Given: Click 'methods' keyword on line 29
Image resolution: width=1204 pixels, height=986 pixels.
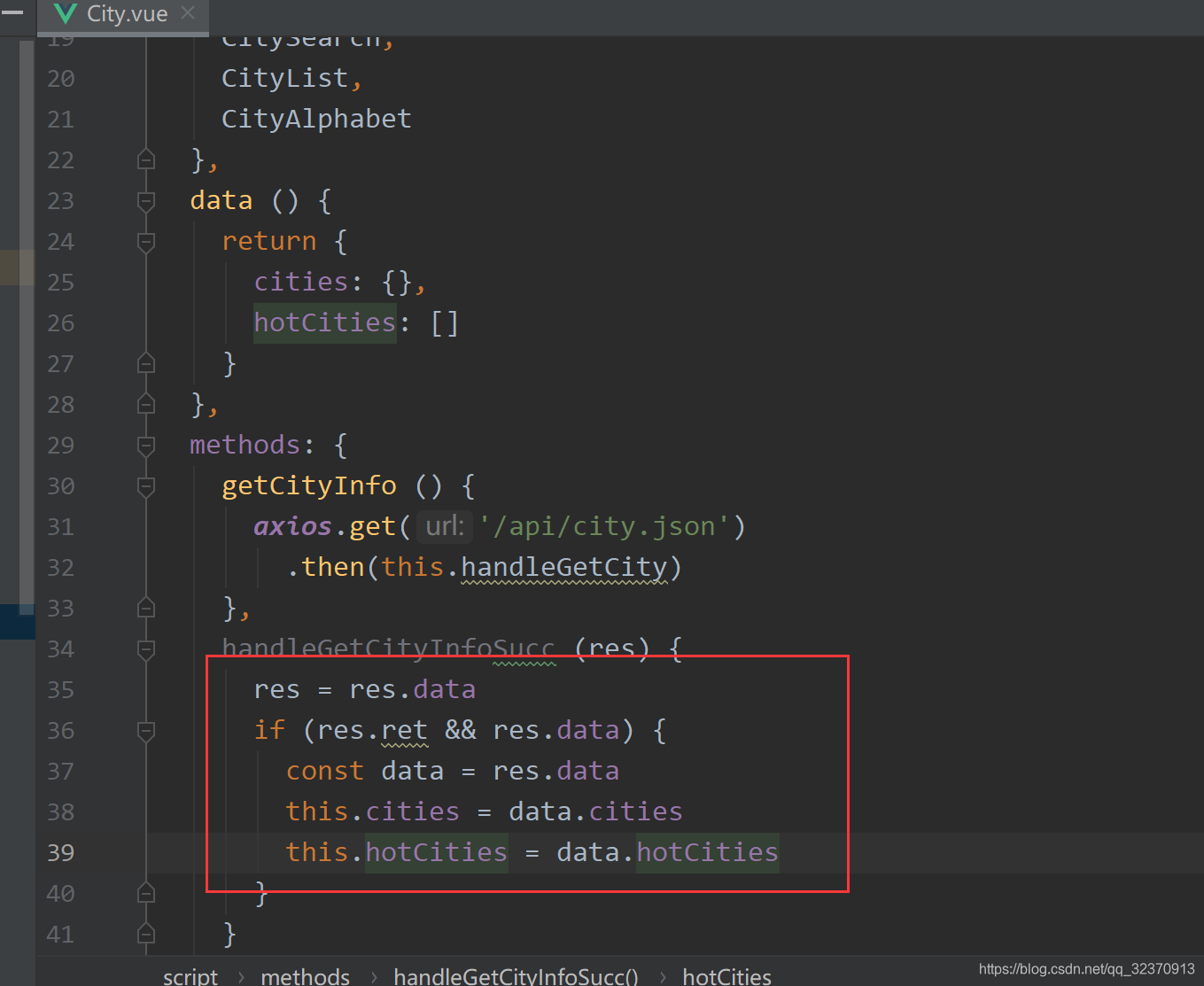Looking at the screenshot, I should 245,445.
